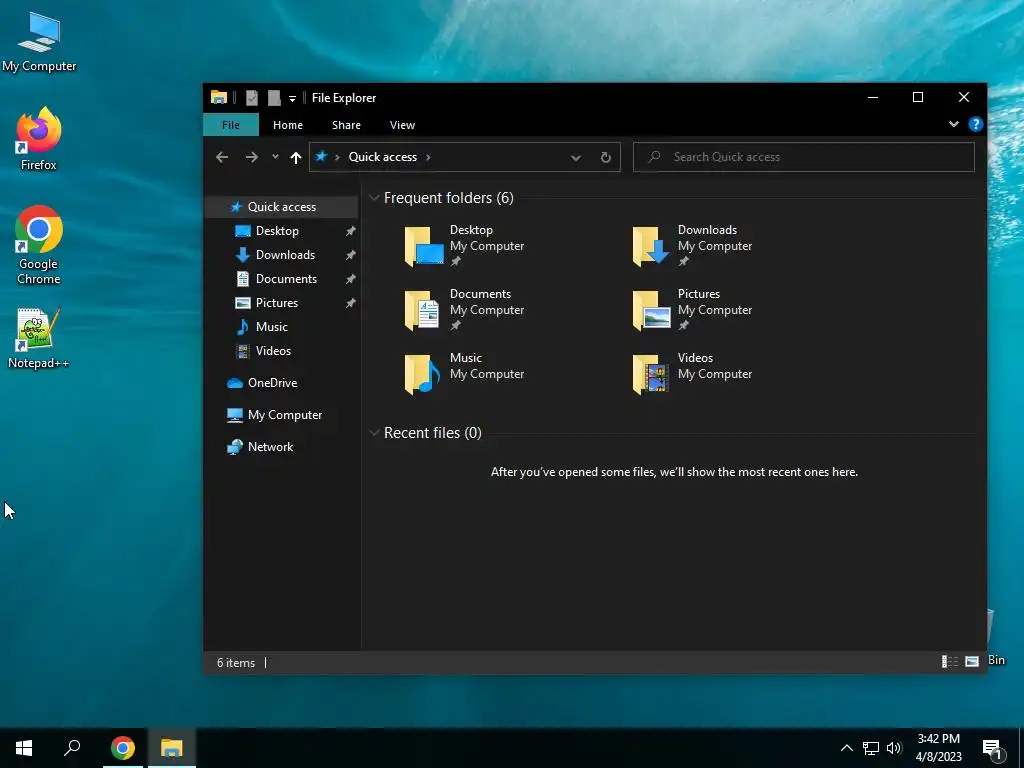Select Pictures in the navigation pane
Screen dimensions: 1024x768
click(277, 303)
